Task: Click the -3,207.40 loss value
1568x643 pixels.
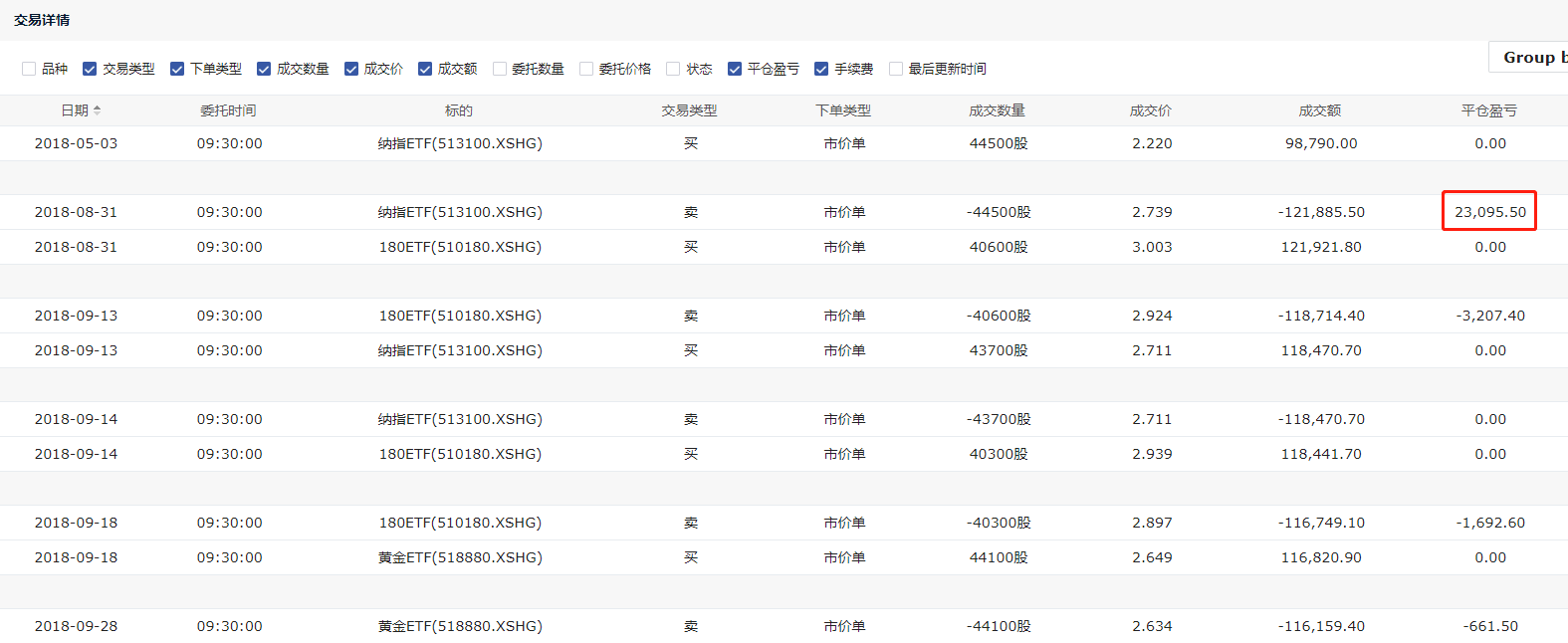Action: coord(1490,316)
